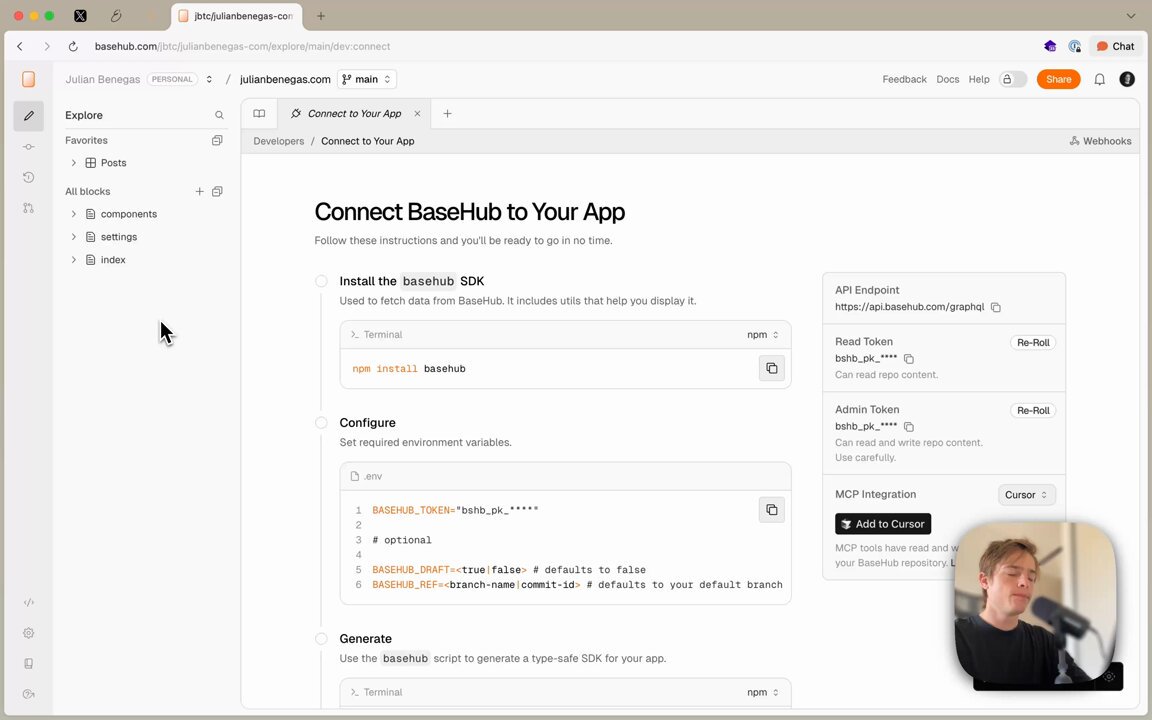Open settings gear in left sidebar
The image size is (1152, 720).
click(x=29, y=633)
